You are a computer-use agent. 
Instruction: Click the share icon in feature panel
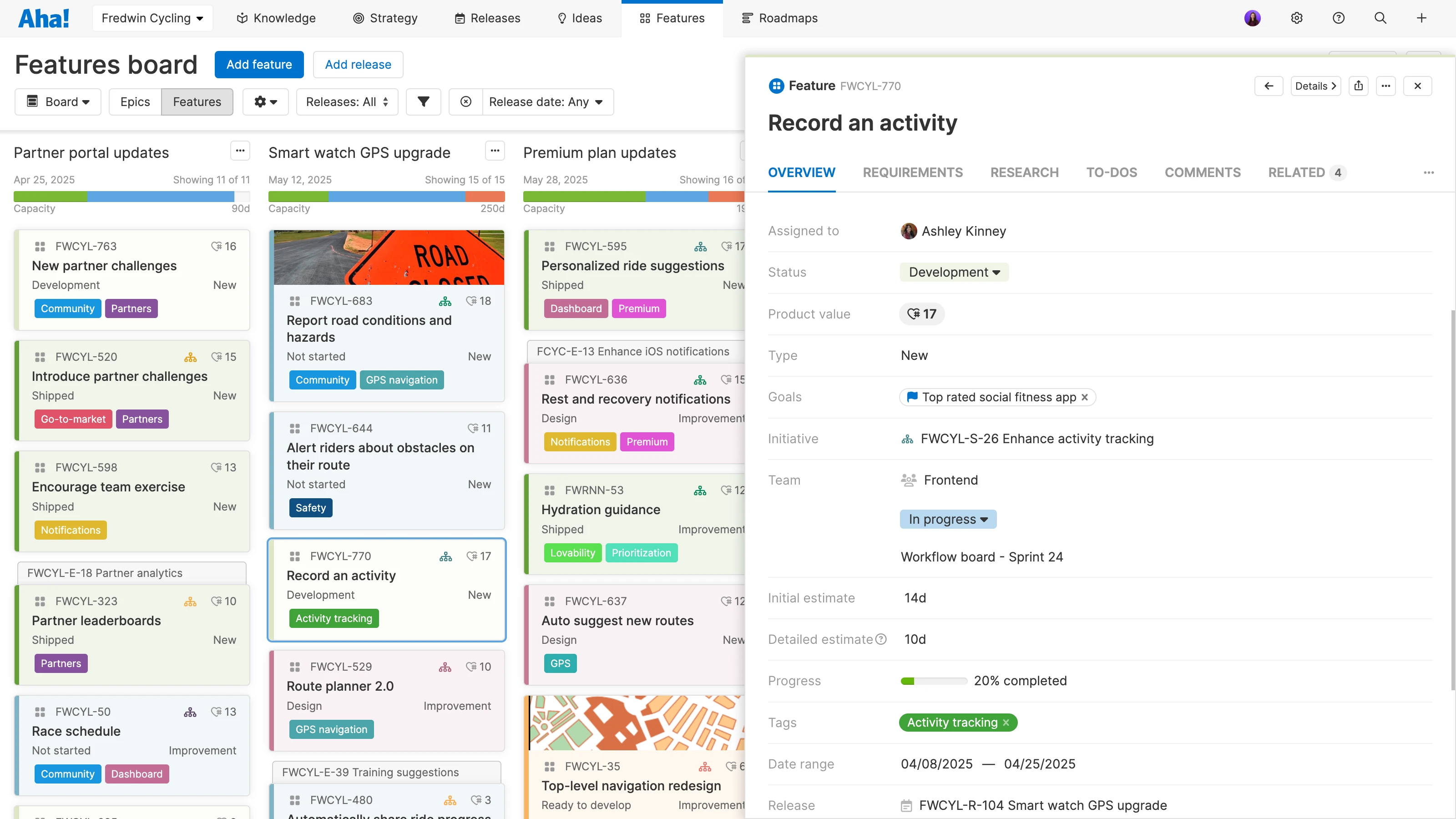click(1358, 86)
